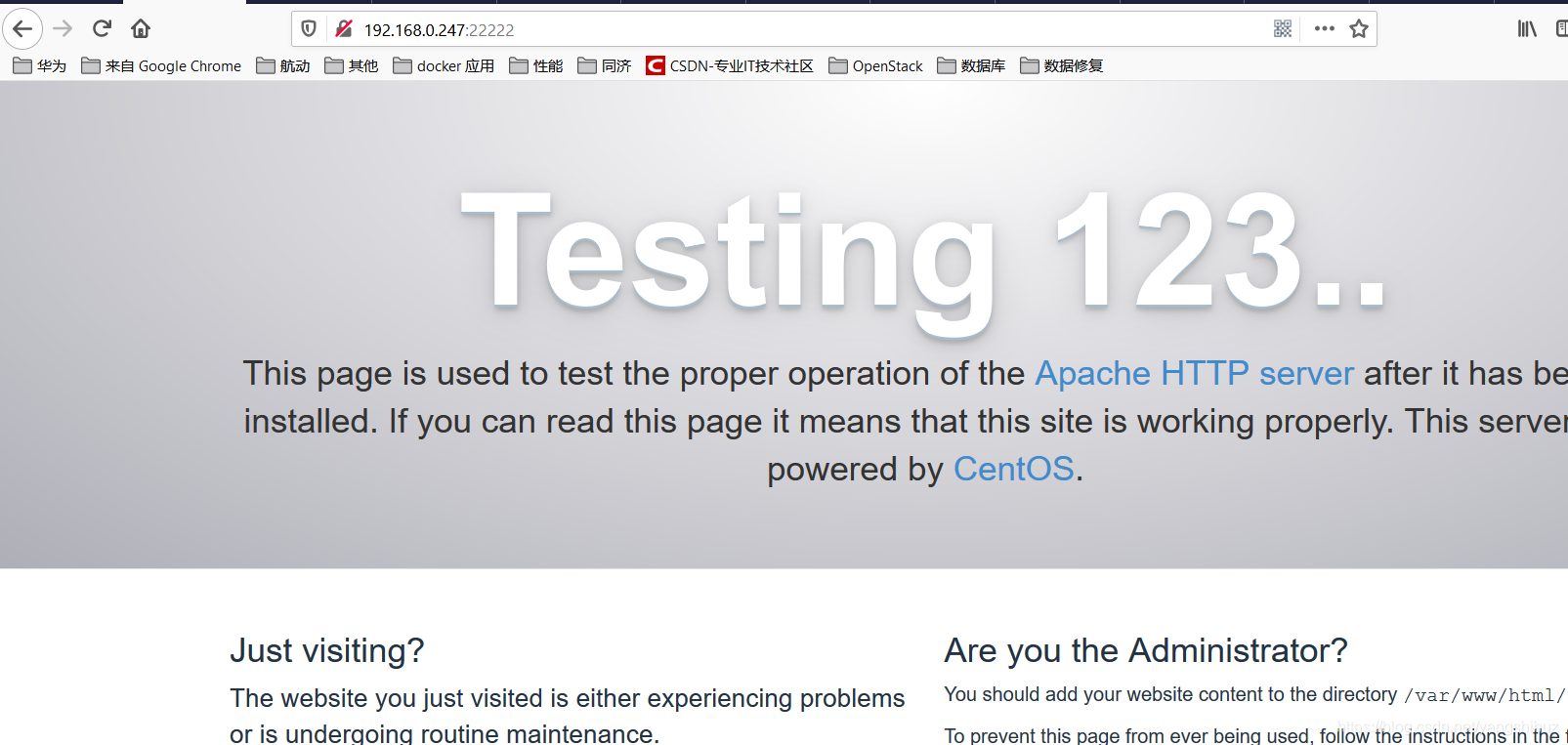Open the browser home page

pos(141,29)
